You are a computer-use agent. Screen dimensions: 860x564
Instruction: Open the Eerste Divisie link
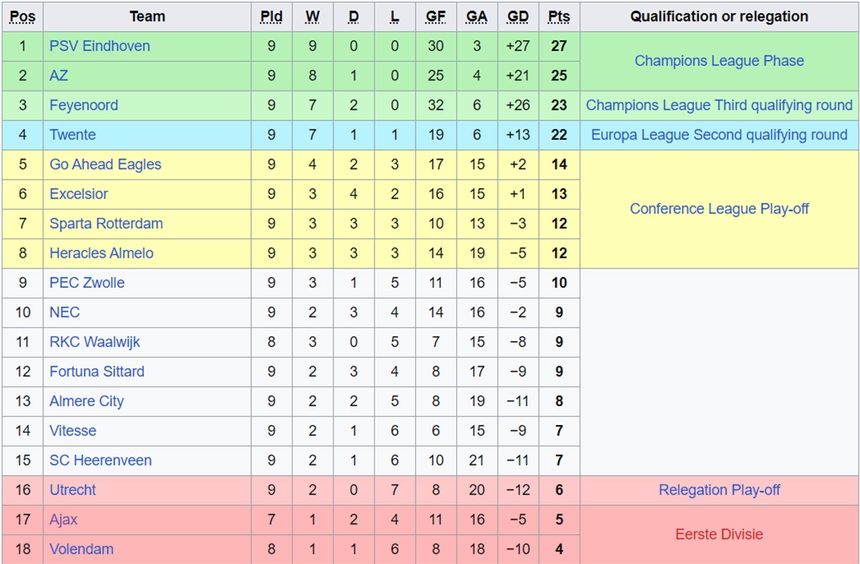click(x=719, y=534)
